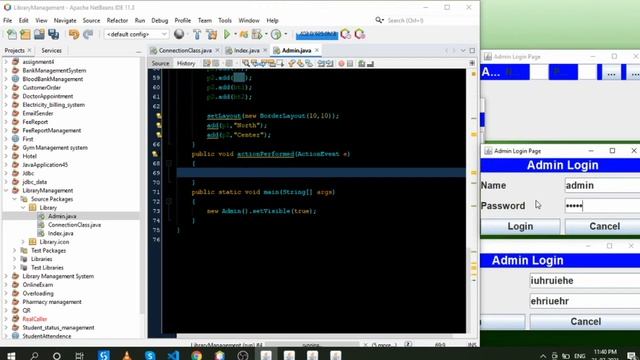Viewport: 640px width, 360px height.
Task: Switch to the Index.java editor tab
Action: point(247,50)
